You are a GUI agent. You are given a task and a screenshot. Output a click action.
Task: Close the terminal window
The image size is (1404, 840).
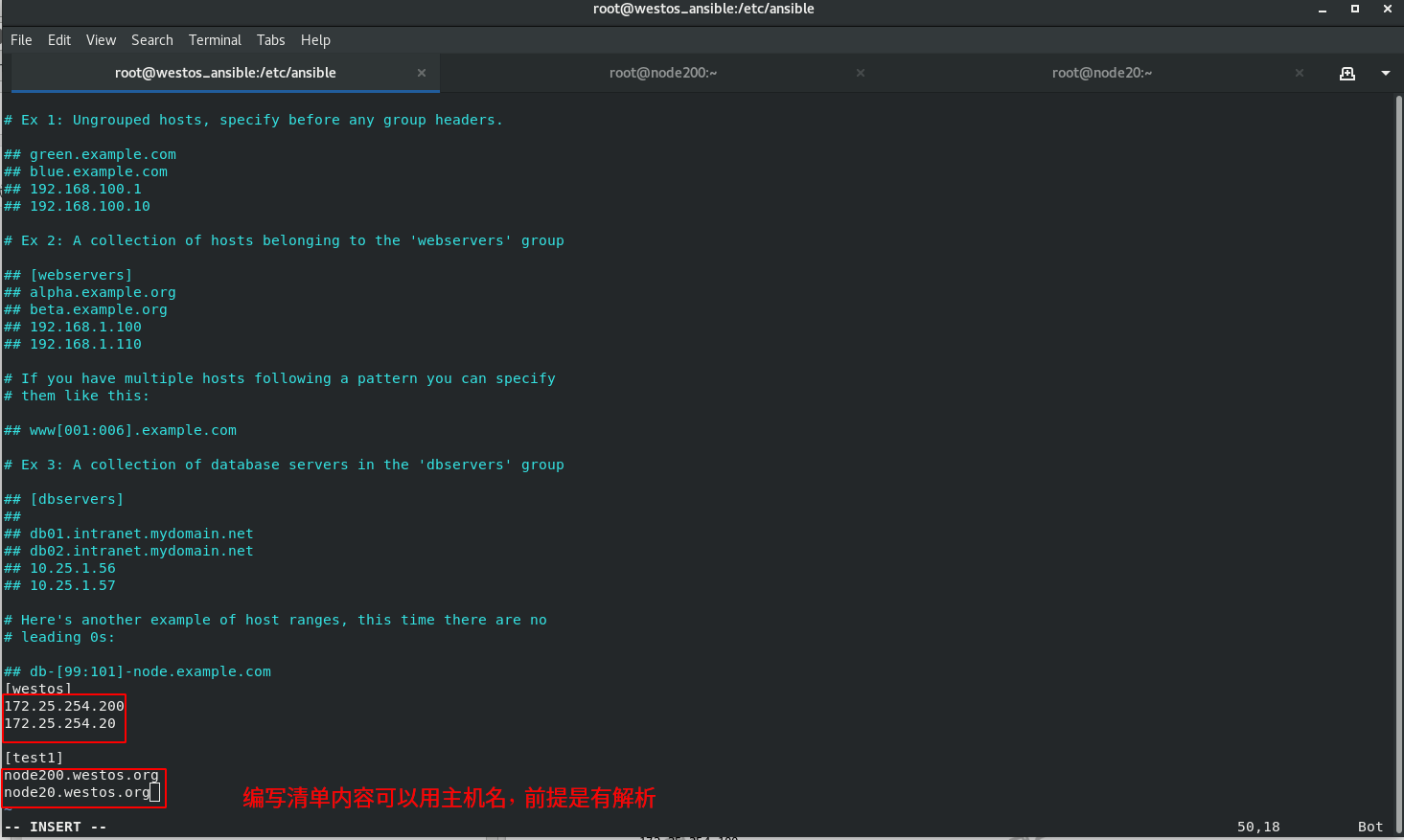(x=1388, y=9)
